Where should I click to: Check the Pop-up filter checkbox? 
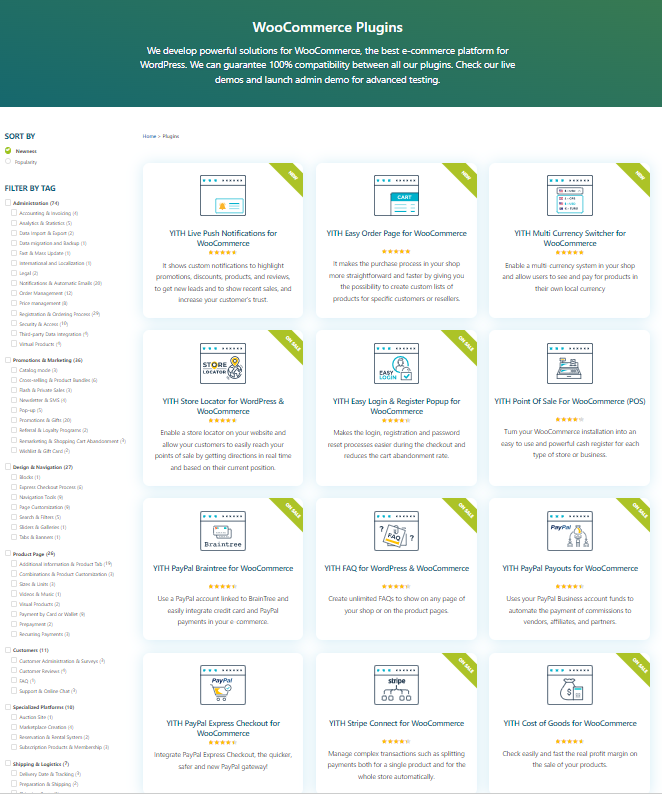[x=14, y=410]
